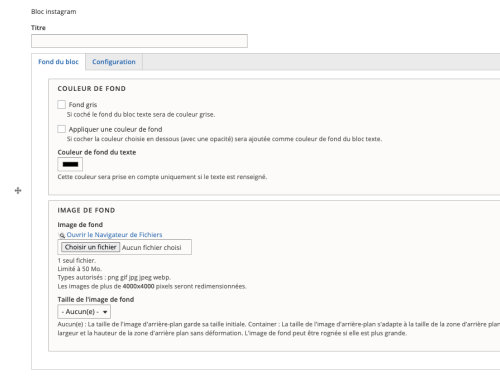
Task: Click the Limité à 50 Mo. text
Action: tap(80, 269)
